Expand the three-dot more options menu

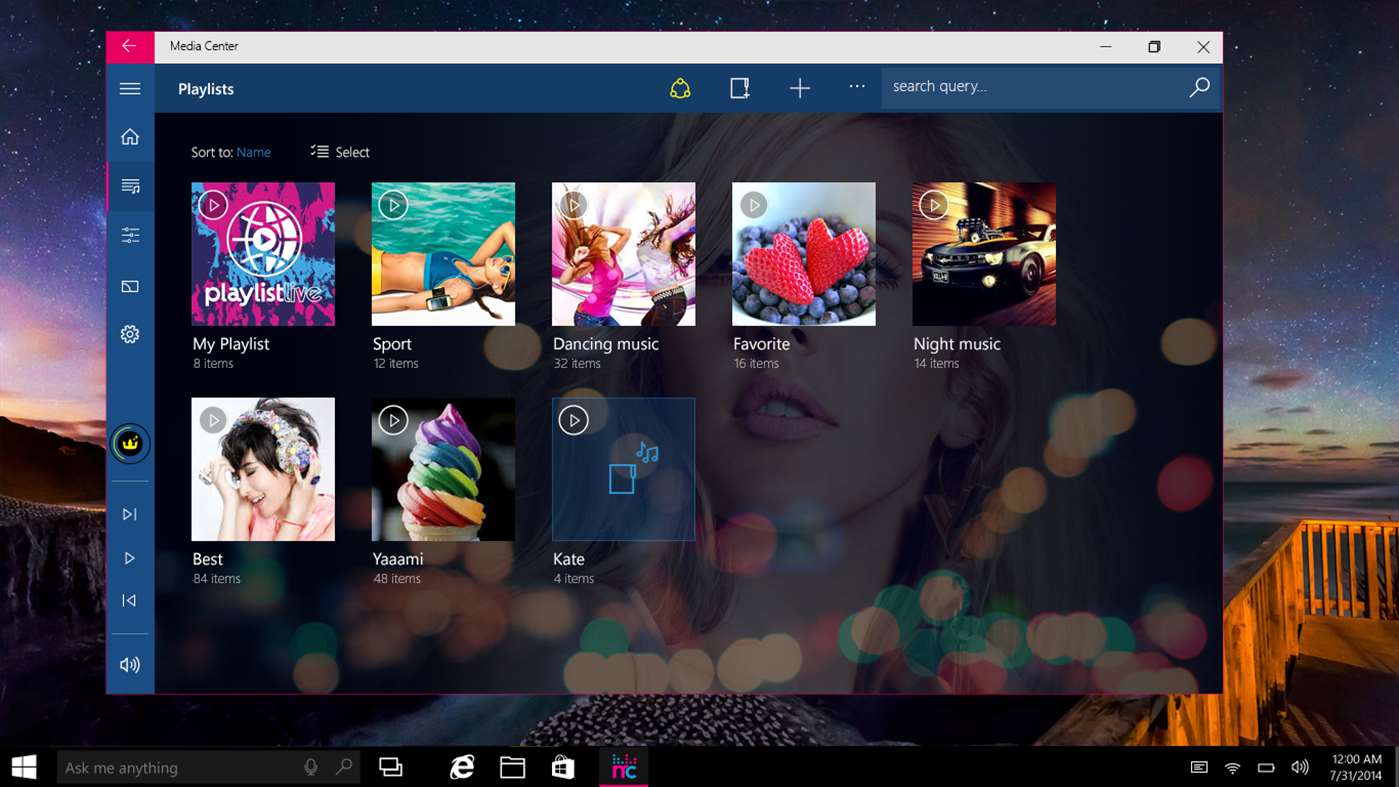click(x=857, y=87)
